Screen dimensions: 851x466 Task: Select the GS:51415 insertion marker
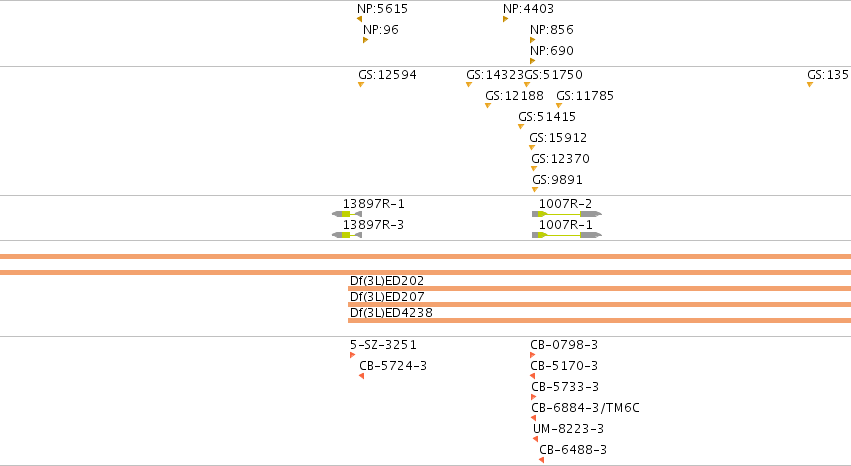pos(521,127)
